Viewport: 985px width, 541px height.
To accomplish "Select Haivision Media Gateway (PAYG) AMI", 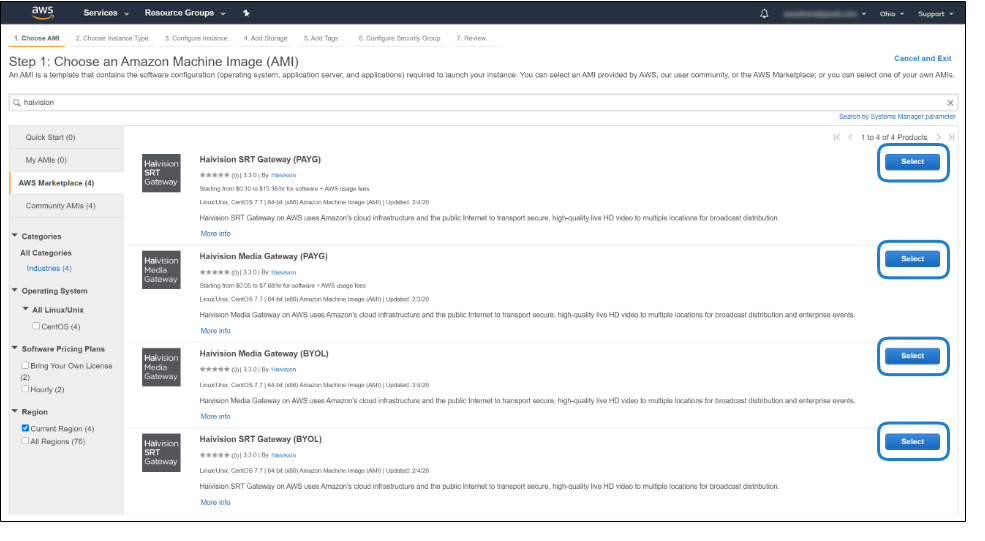I will (912, 259).
